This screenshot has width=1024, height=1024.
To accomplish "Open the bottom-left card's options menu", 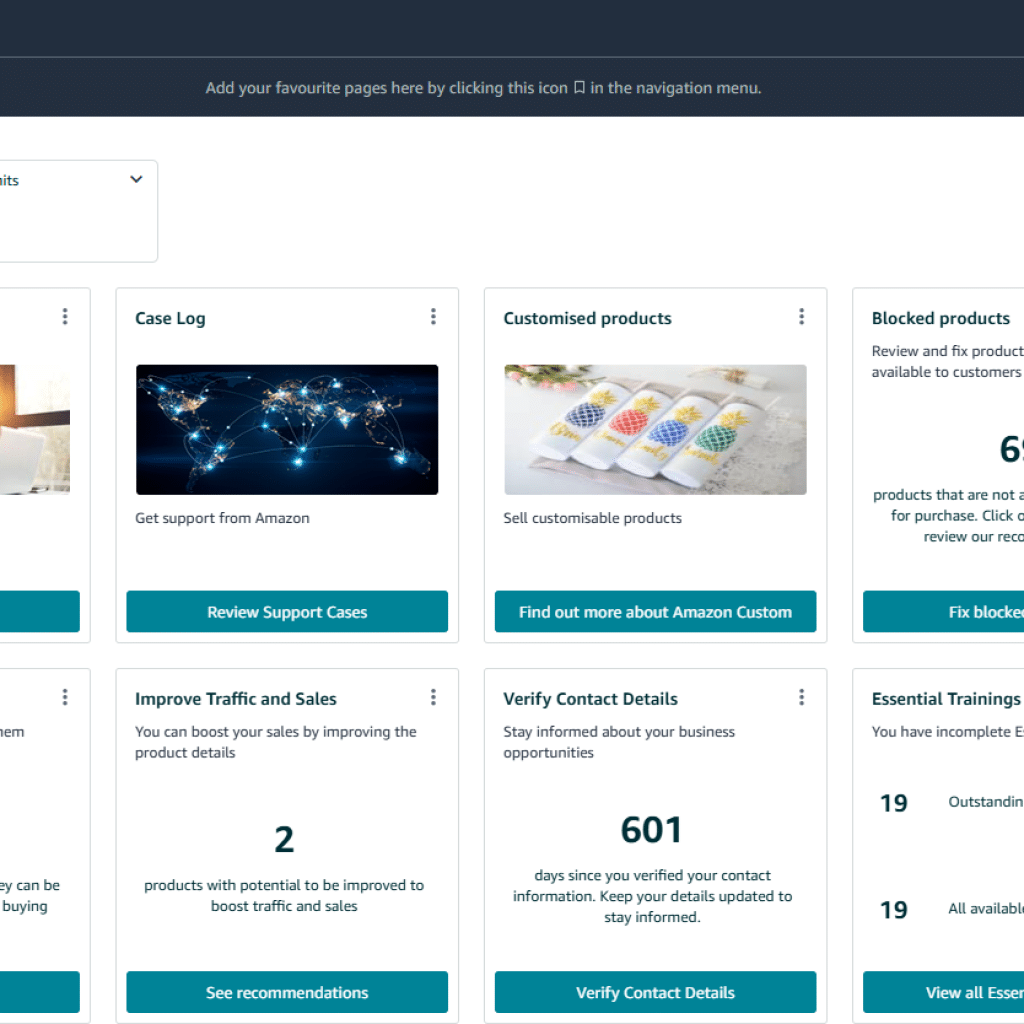I will click(64, 697).
